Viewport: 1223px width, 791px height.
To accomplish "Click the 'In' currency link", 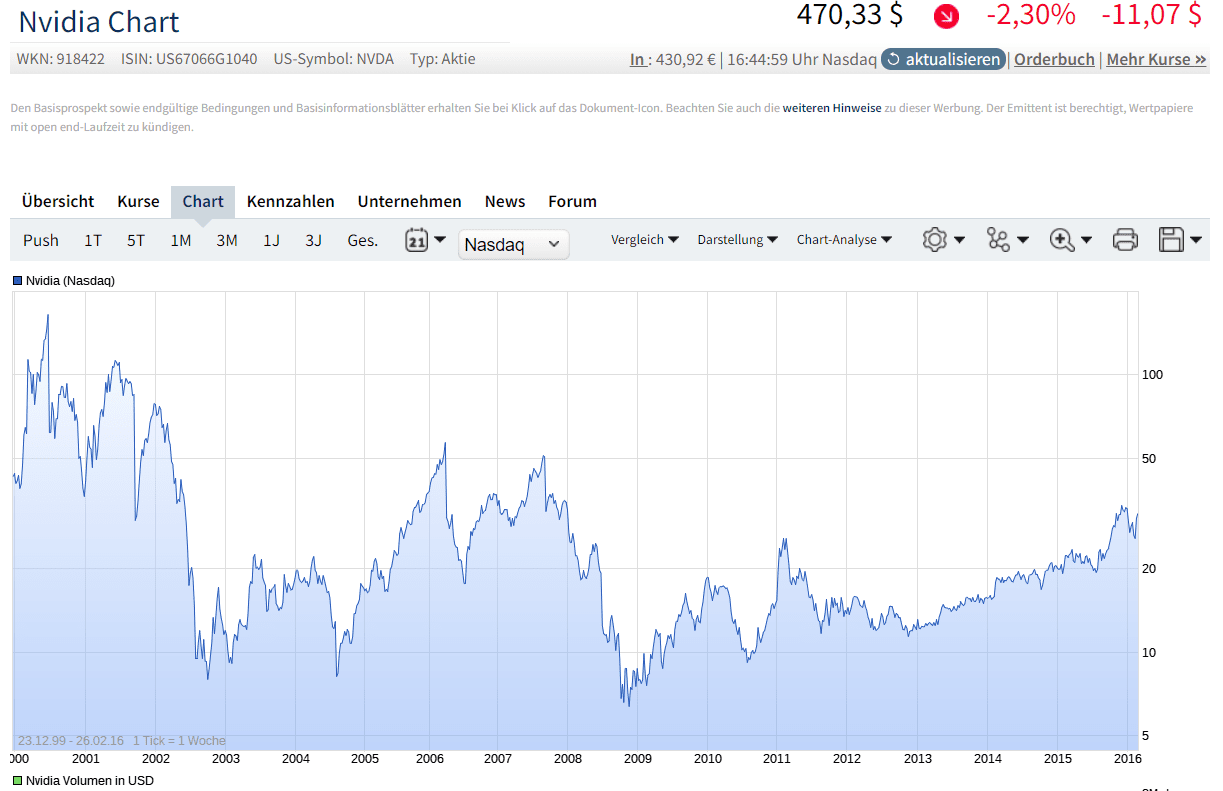I will [x=637, y=59].
